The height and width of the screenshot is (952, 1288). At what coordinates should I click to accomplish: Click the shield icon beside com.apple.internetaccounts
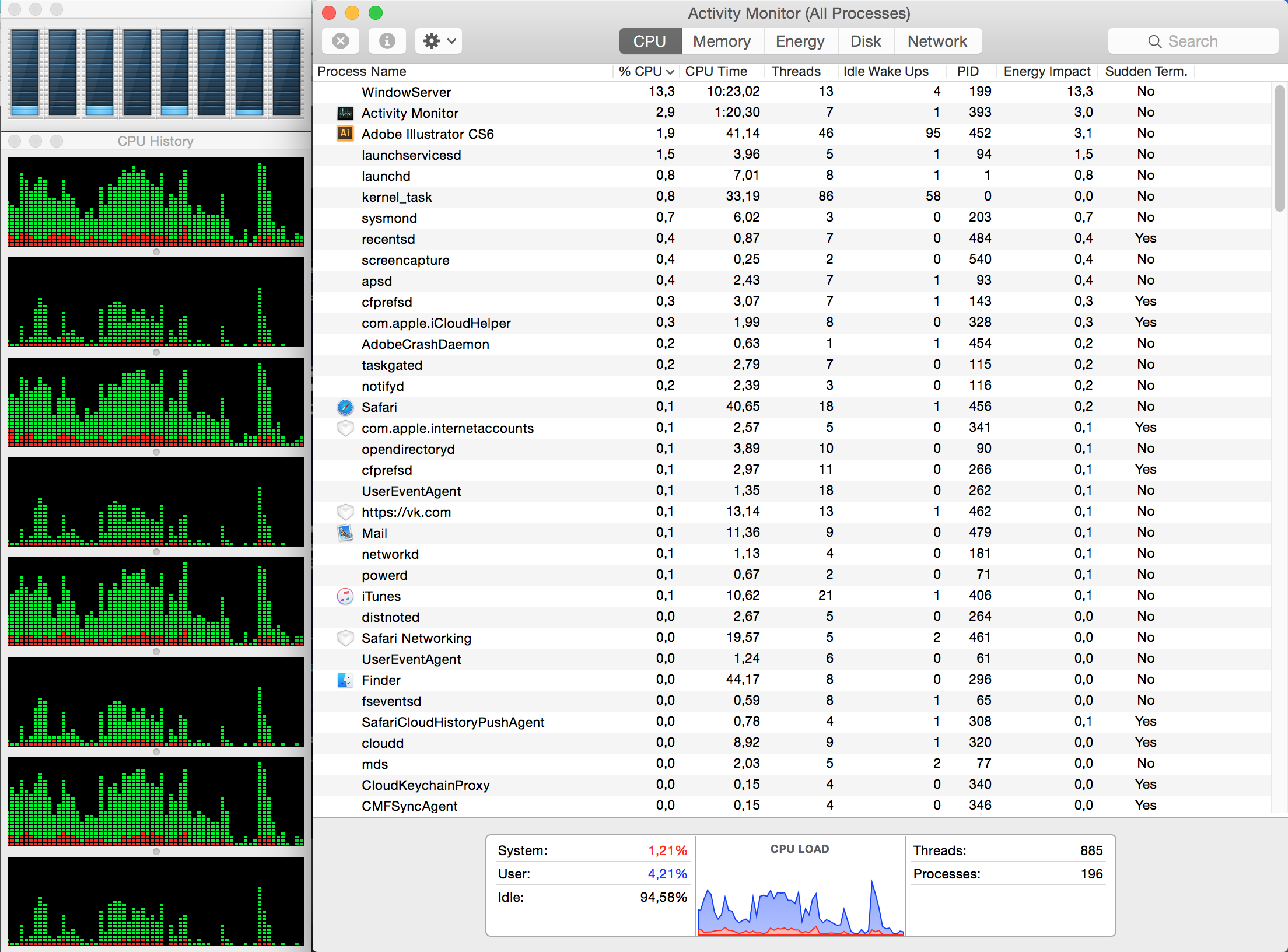(345, 428)
